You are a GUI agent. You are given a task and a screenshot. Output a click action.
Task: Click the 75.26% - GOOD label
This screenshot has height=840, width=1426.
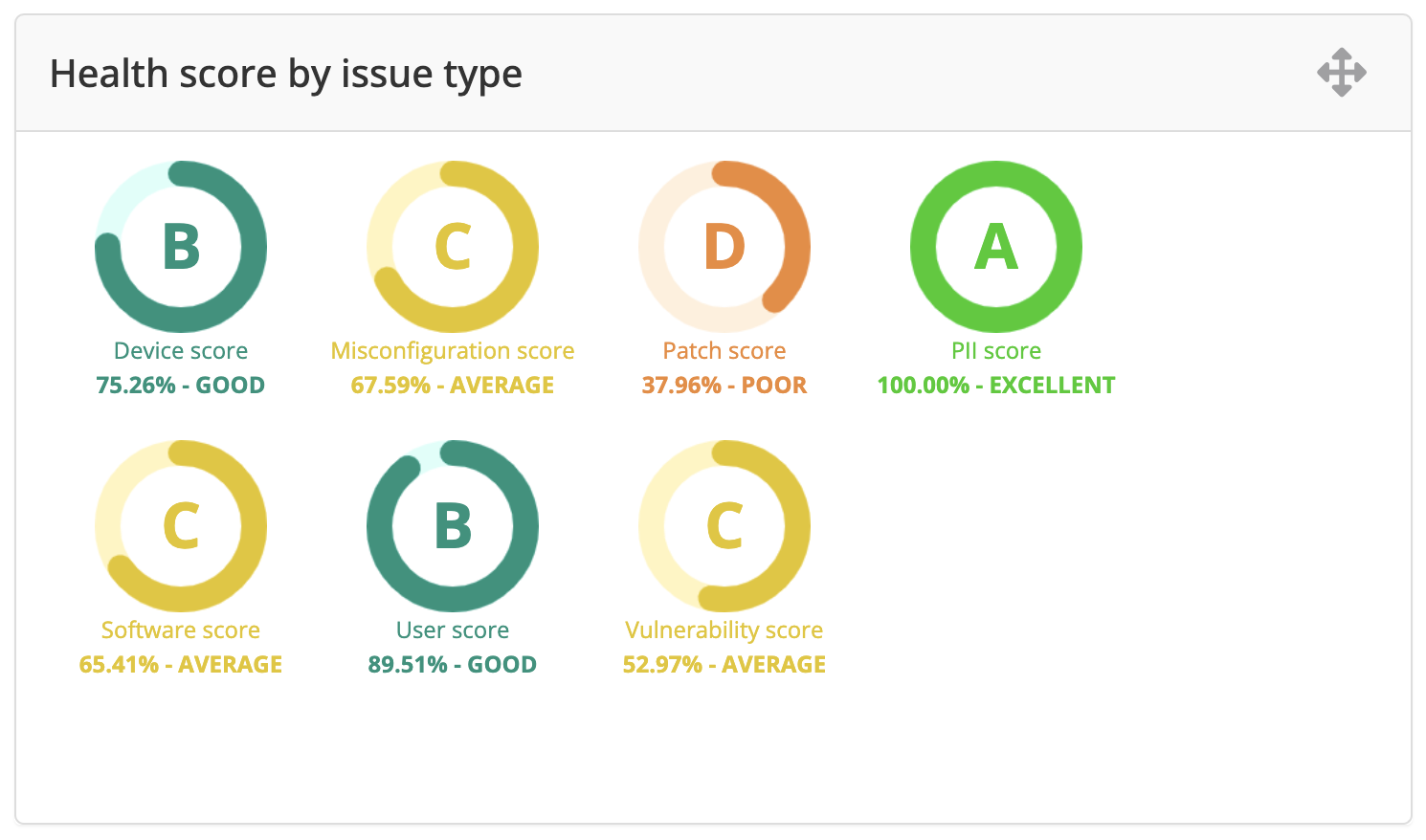pyautogui.click(x=181, y=386)
